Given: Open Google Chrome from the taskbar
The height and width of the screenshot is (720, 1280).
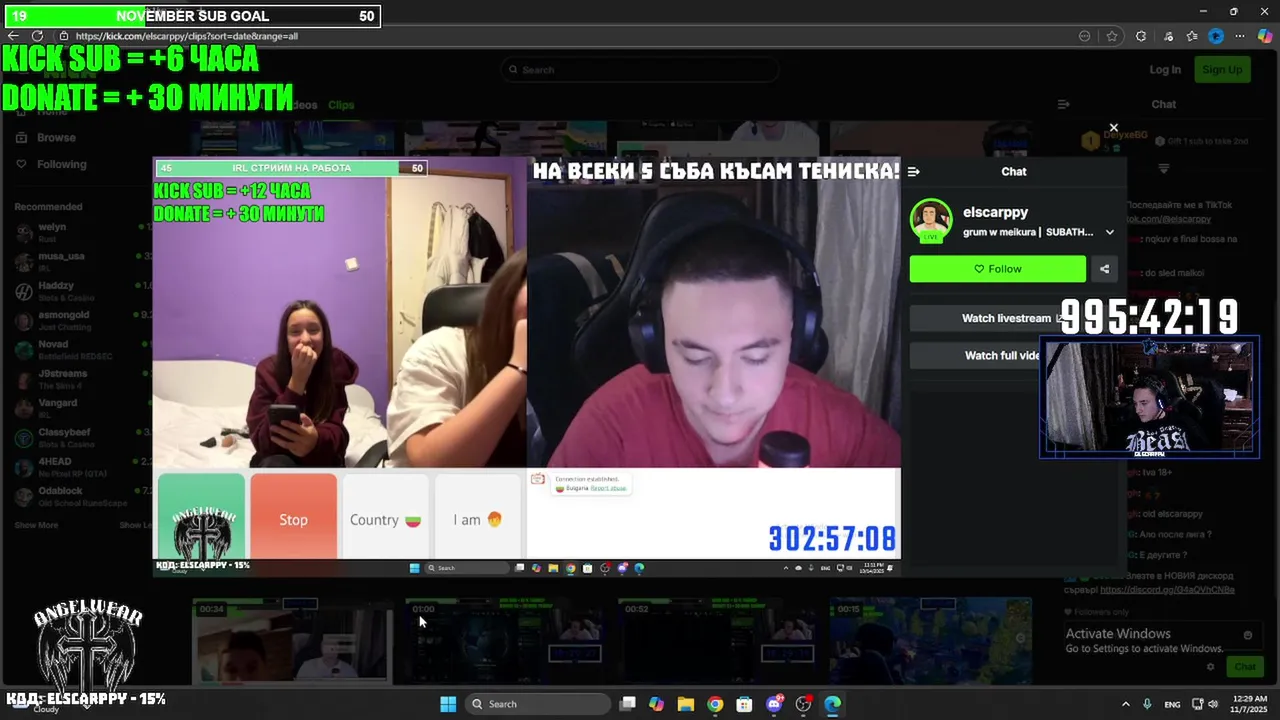Looking at the screenshot, I should tap(715, 704).
